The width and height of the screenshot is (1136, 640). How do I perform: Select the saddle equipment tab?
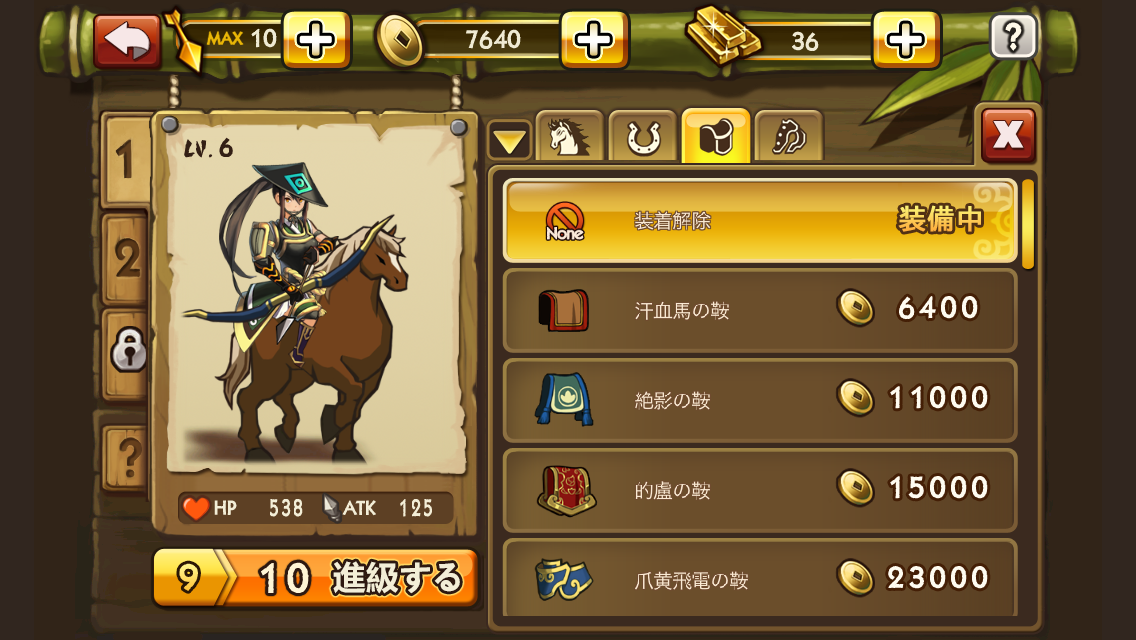pos(716,136)
